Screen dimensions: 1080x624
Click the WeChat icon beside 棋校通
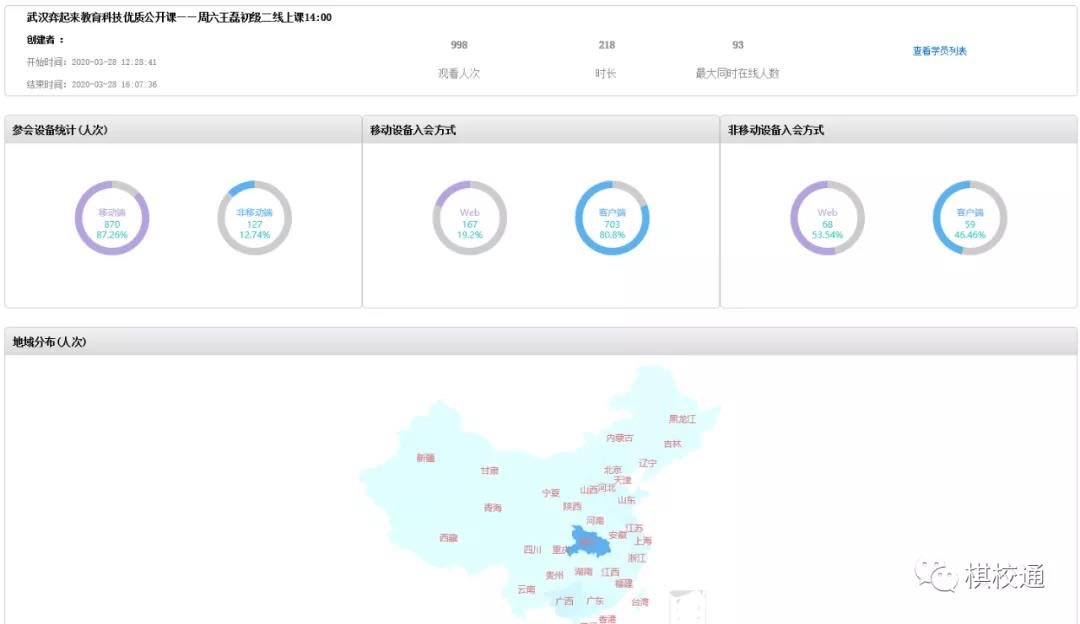(x=937, y=574)
